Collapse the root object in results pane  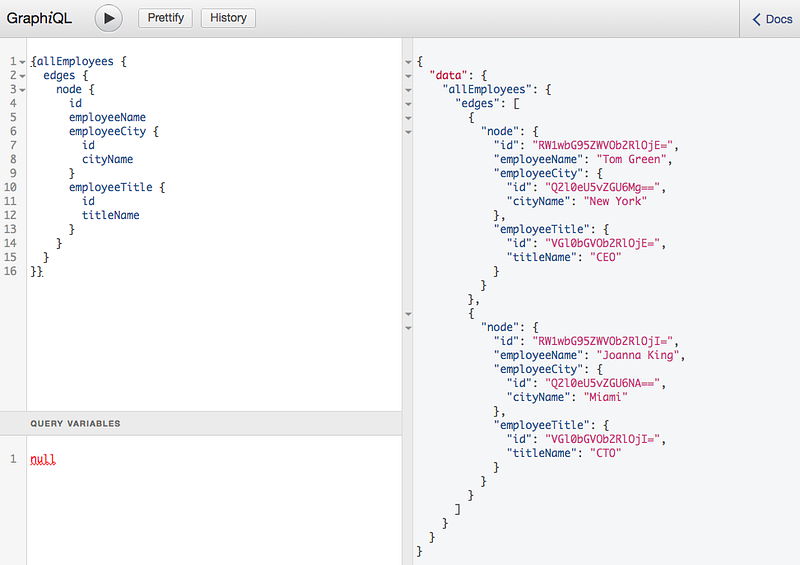(x=407, y=61)
